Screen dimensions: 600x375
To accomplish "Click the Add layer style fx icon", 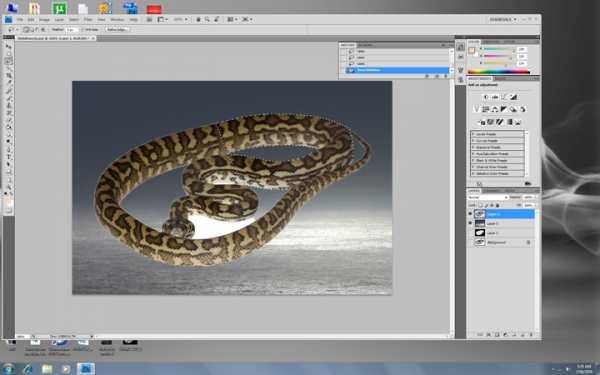I will pyautogui.click(x=489, y=335).
